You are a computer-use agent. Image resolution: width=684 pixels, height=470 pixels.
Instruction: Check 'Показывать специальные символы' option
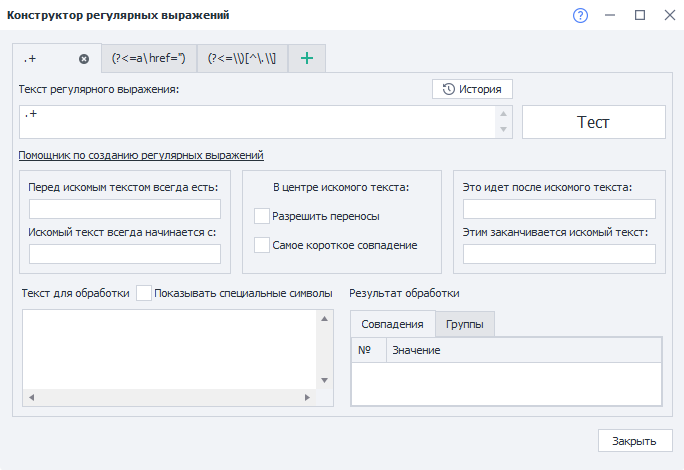coord(145,293)
